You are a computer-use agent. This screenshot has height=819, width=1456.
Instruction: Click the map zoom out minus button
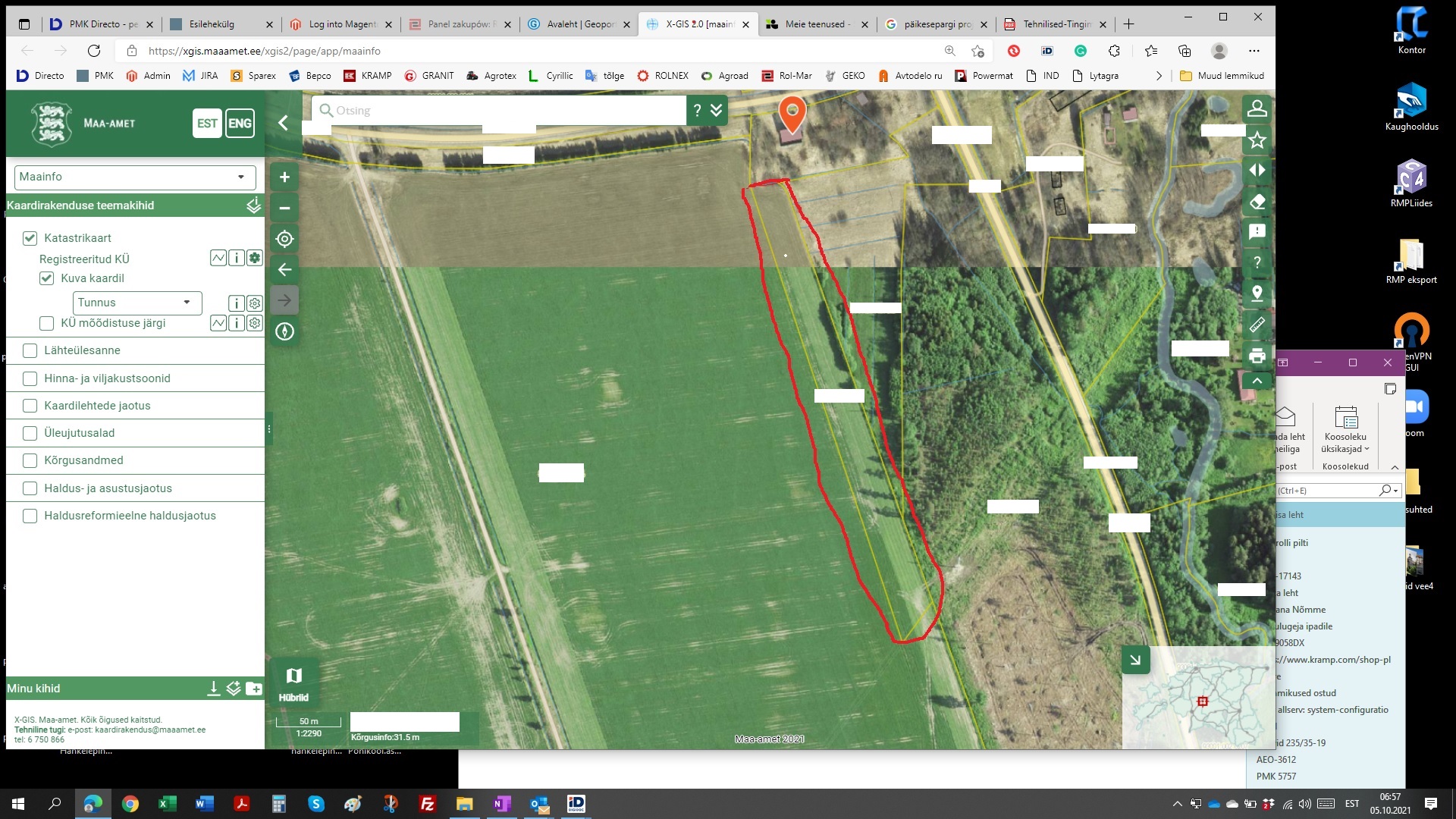284,208
